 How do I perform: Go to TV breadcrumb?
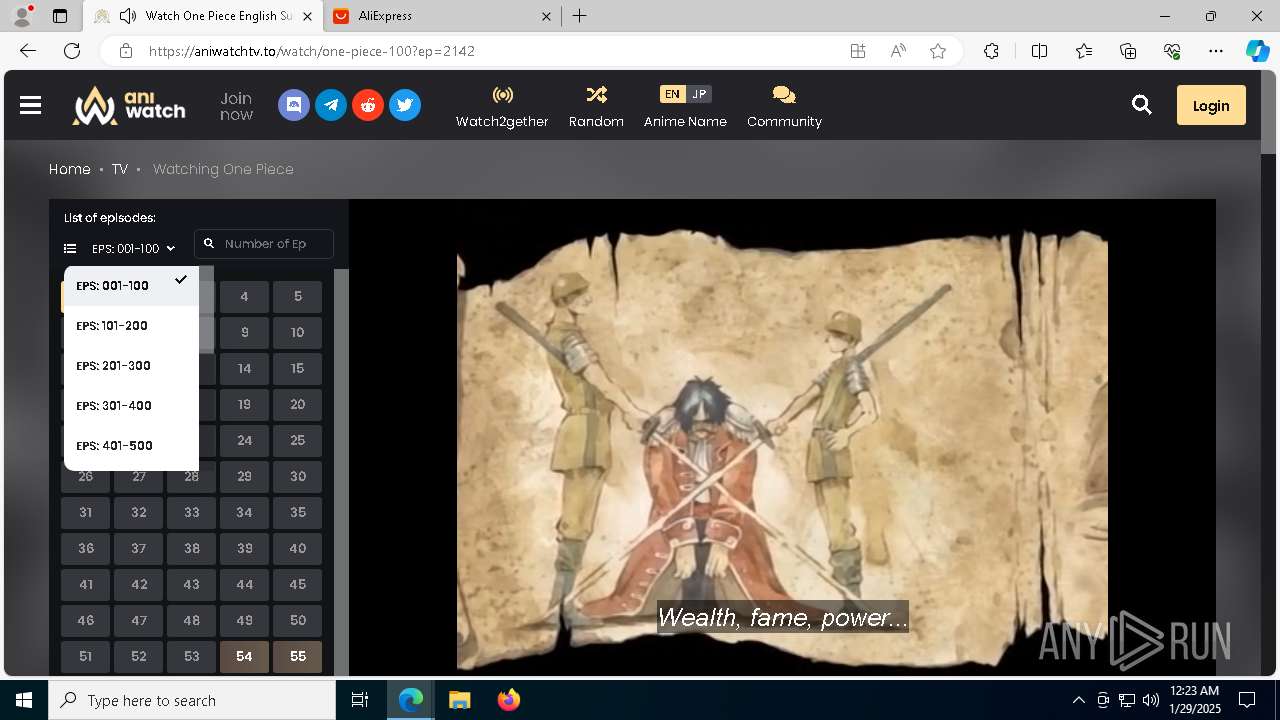[120, 169]
